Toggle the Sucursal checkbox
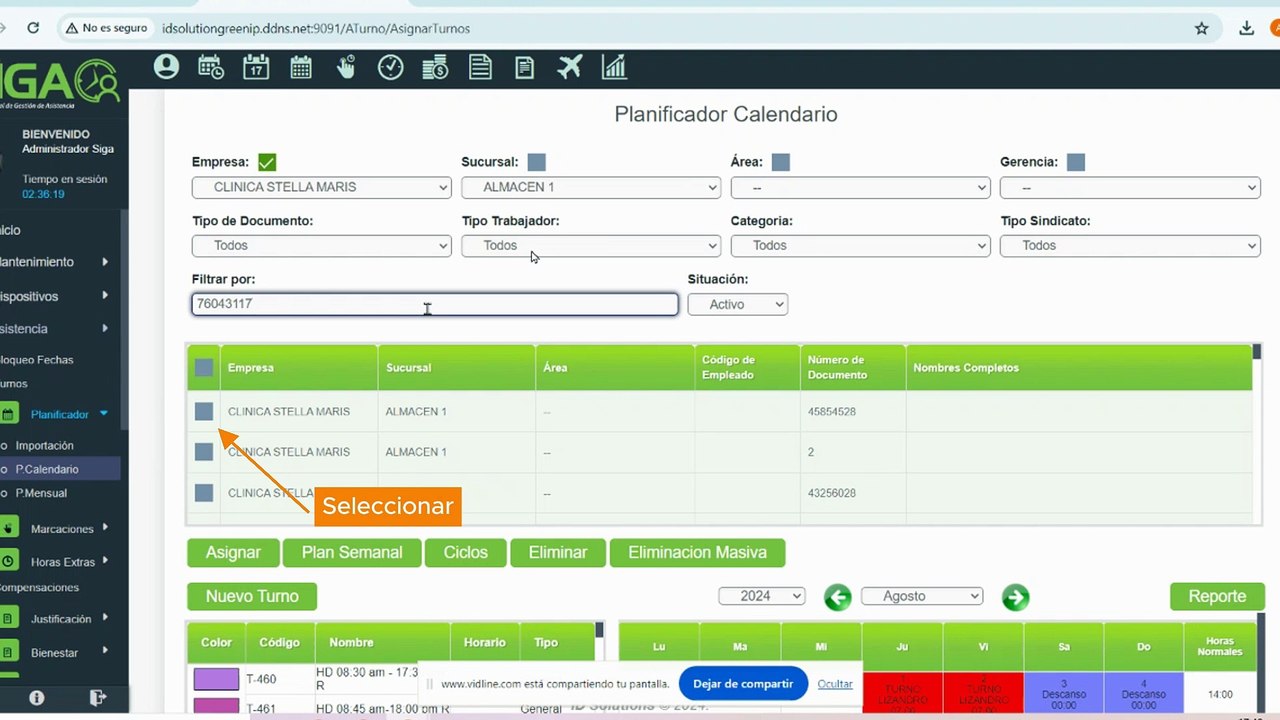The width and height of the screenshot is (1280, 720). (x=536, y=162)
